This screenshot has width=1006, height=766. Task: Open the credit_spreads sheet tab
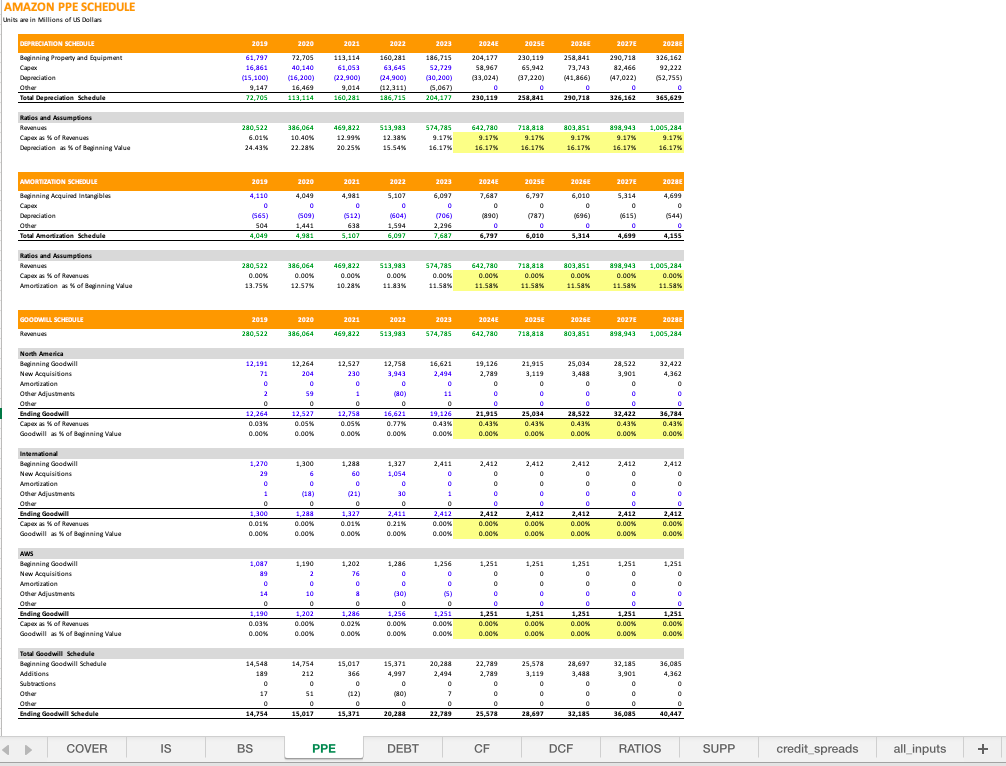pos(817,749)
